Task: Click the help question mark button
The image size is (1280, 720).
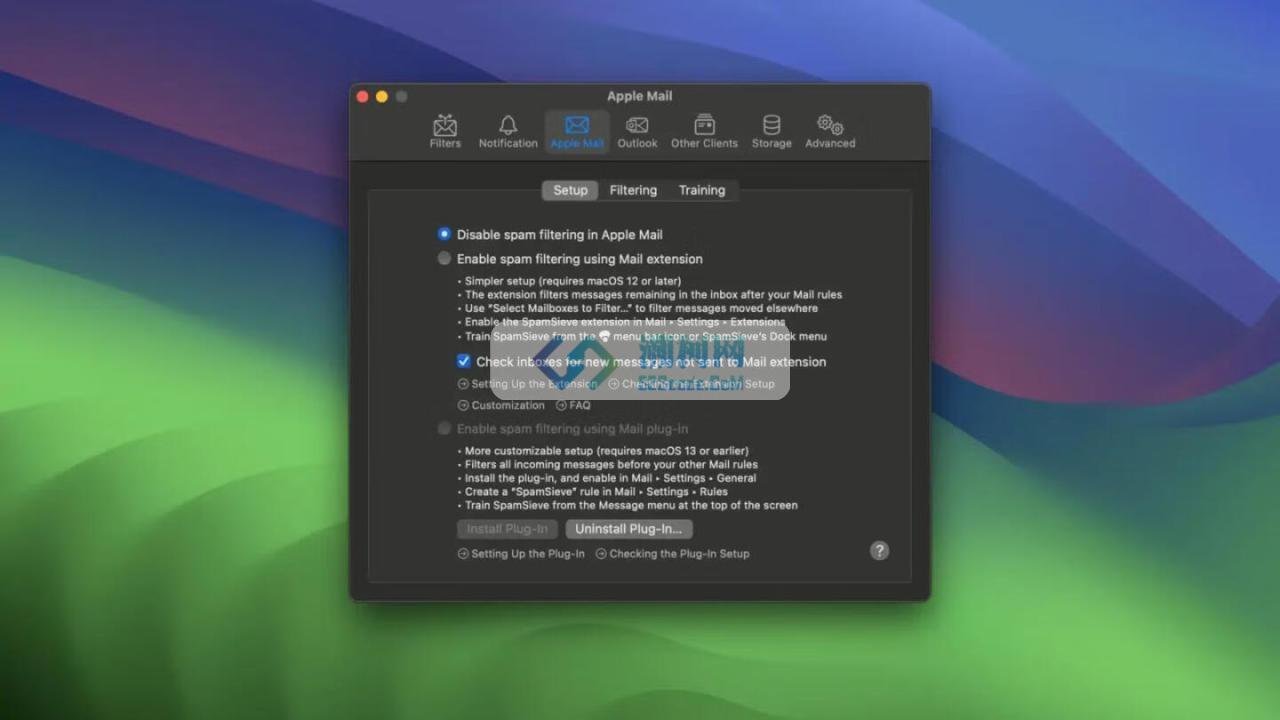Action: pos(879,551)
